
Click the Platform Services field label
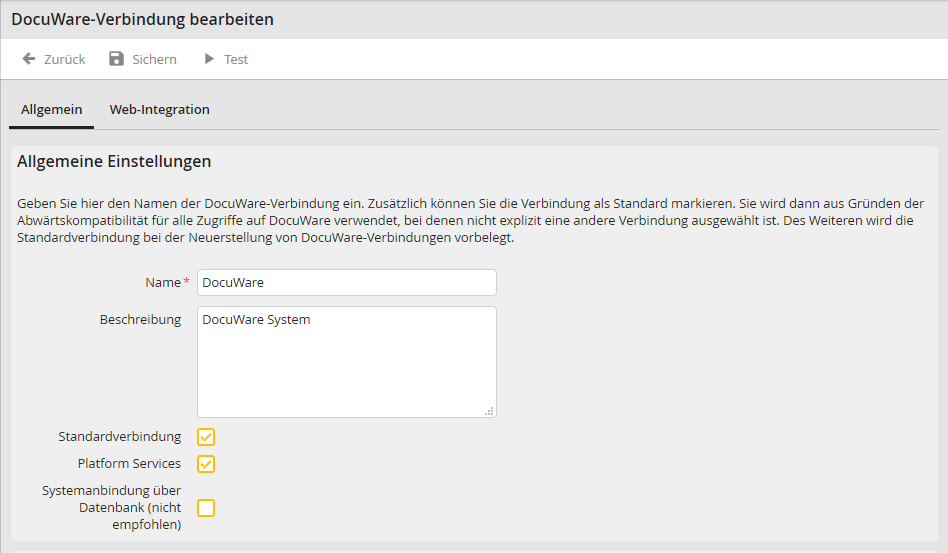click(x=129, y=464)
